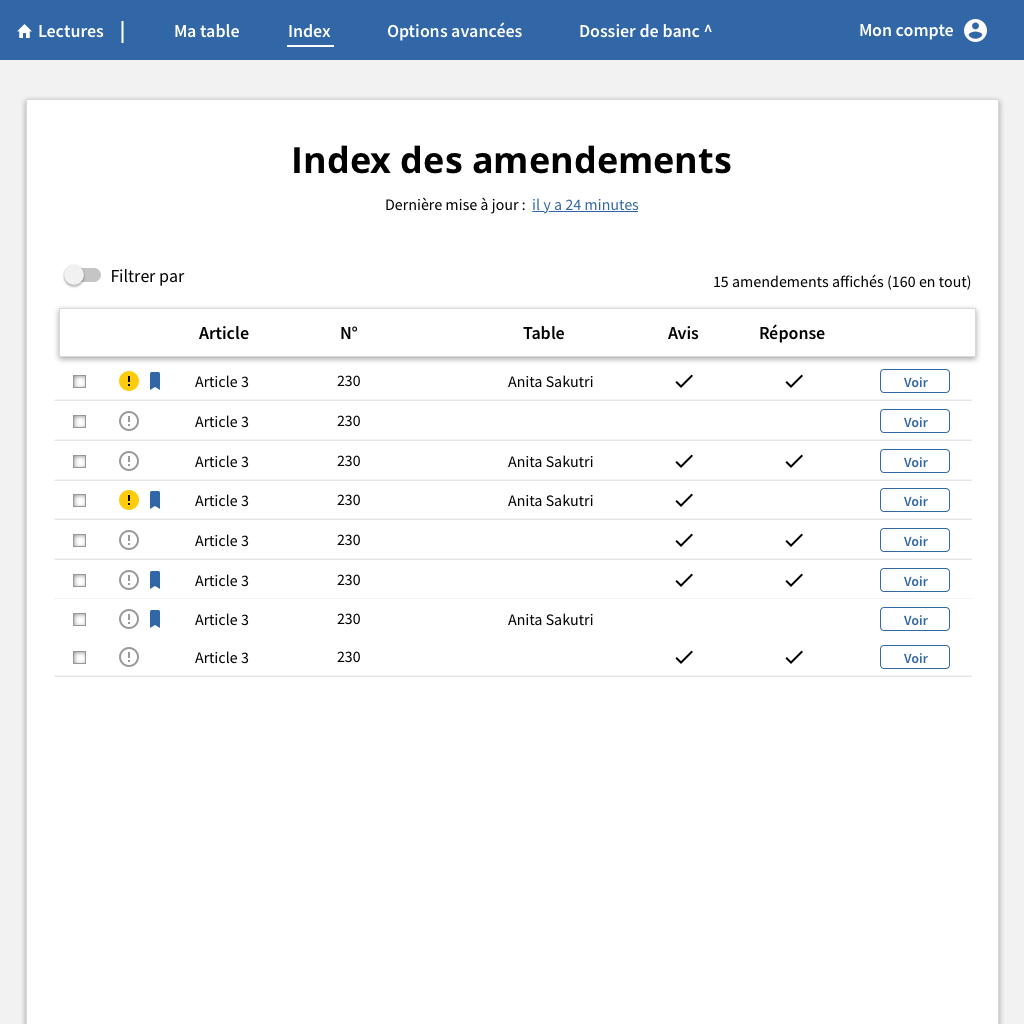The height and width of the screenshot is (1024, 1024).
Task: Open the Ma table navigation item
Action: pyautogui.click(x=206, y=31)
